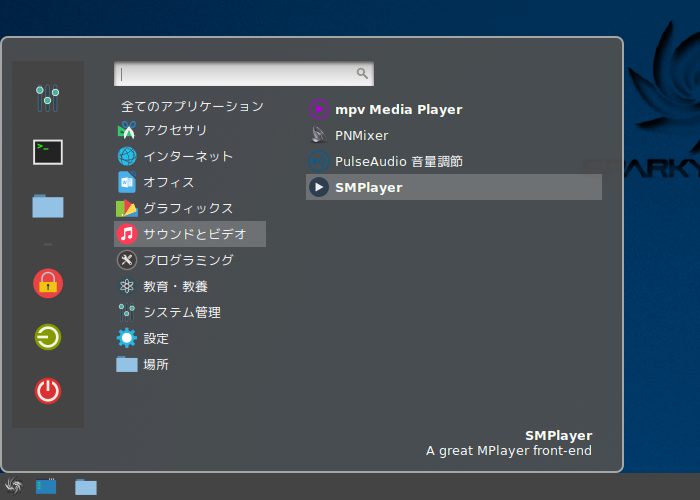Click the オフィス document icon
This screenshot has width=700, height=500.
pyautogui.click(x=127, y=182)
